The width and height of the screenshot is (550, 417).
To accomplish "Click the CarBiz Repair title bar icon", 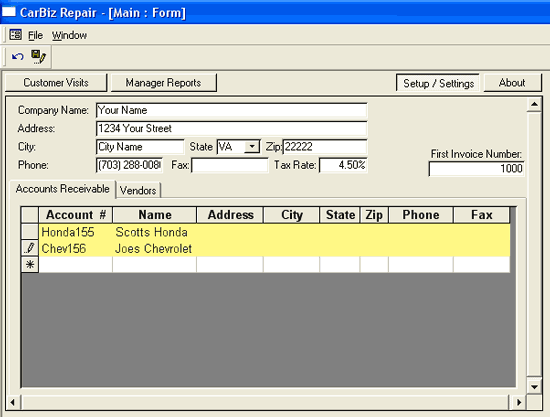I will pyautogui.click(x=9, y=12).
